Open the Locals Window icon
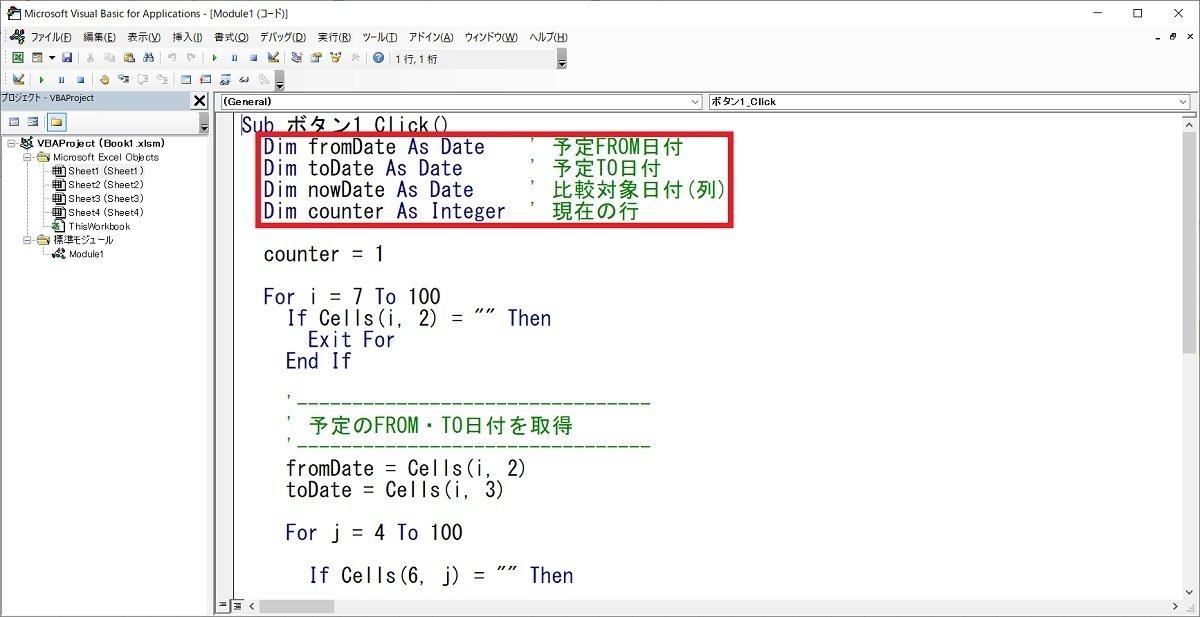The image size is (1200, 617). coord(186,79)
